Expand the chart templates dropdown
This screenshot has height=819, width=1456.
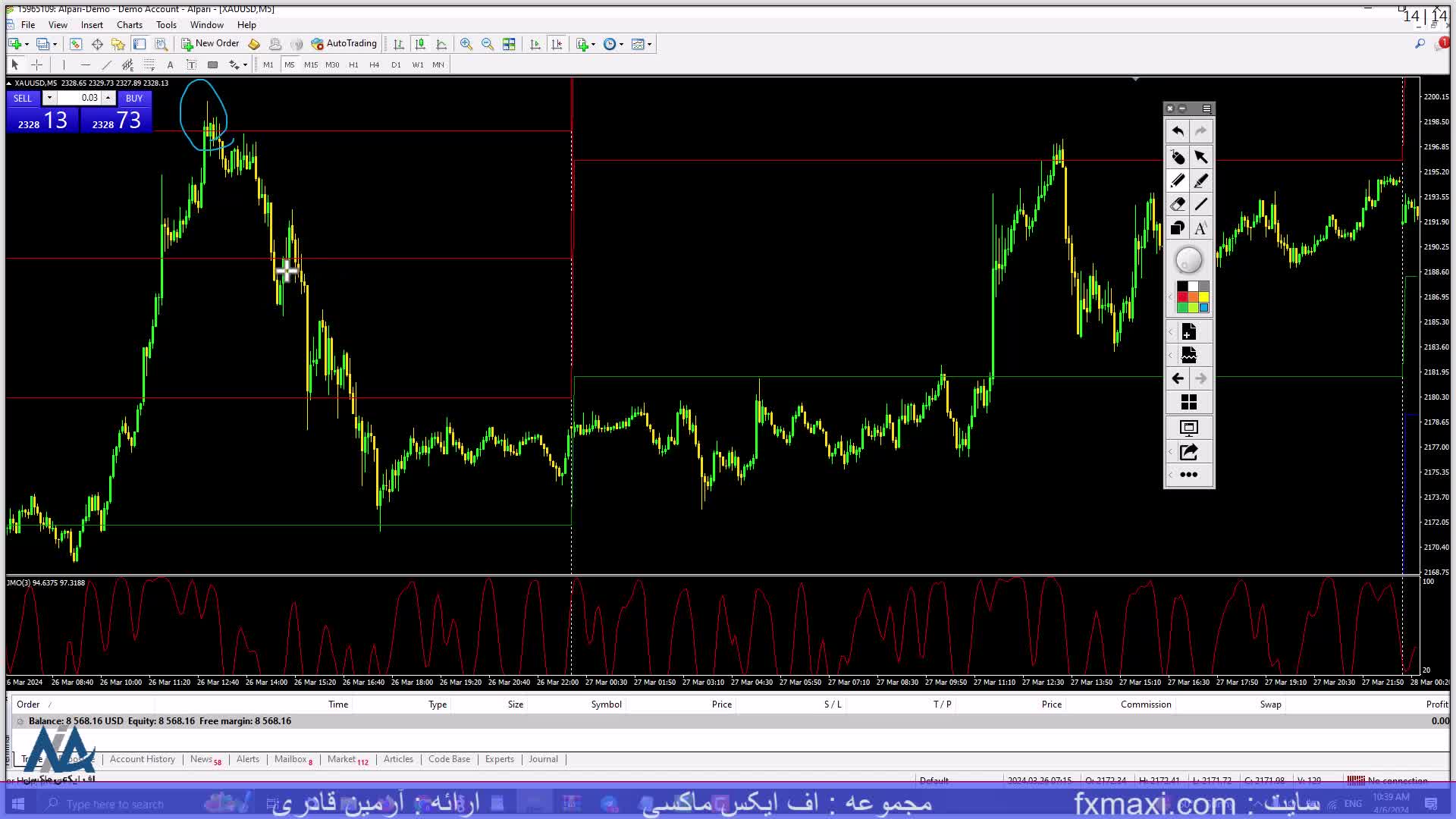[x=650, y=44]
